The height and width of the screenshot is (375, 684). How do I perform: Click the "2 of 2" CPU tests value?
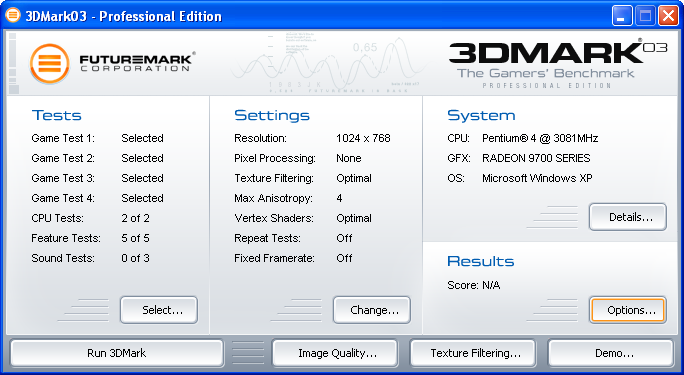tap(136, 218)
